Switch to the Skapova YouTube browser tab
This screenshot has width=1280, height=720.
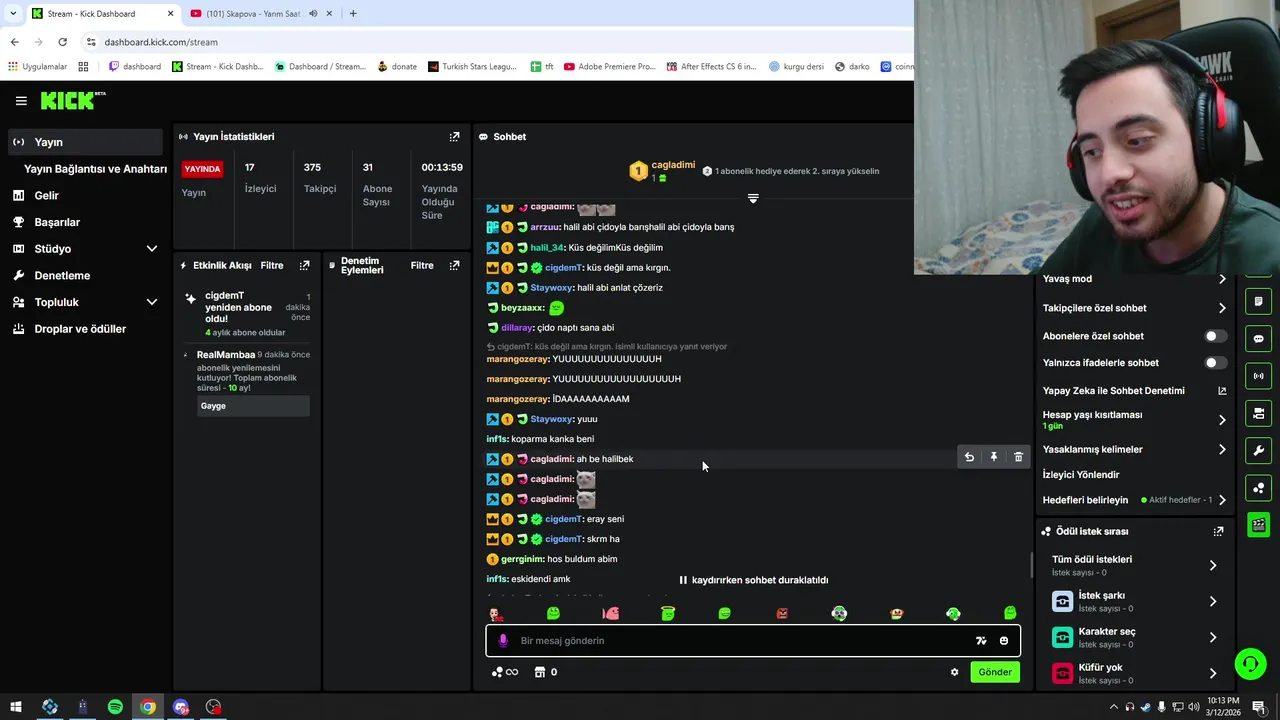click(x=255, y=13)
